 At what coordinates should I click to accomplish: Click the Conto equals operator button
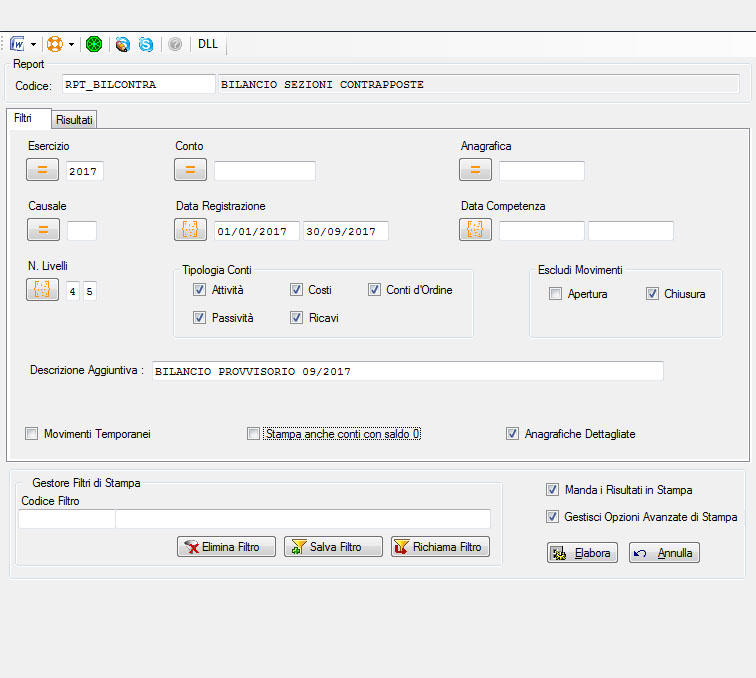point(190,170)
